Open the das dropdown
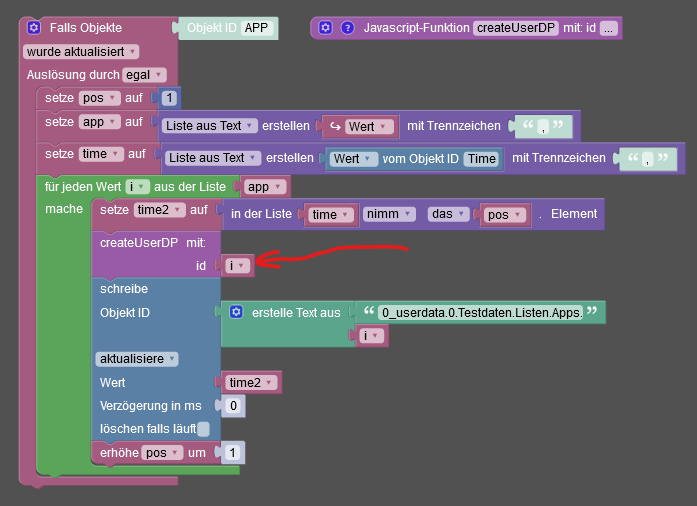 click(449, 214)
